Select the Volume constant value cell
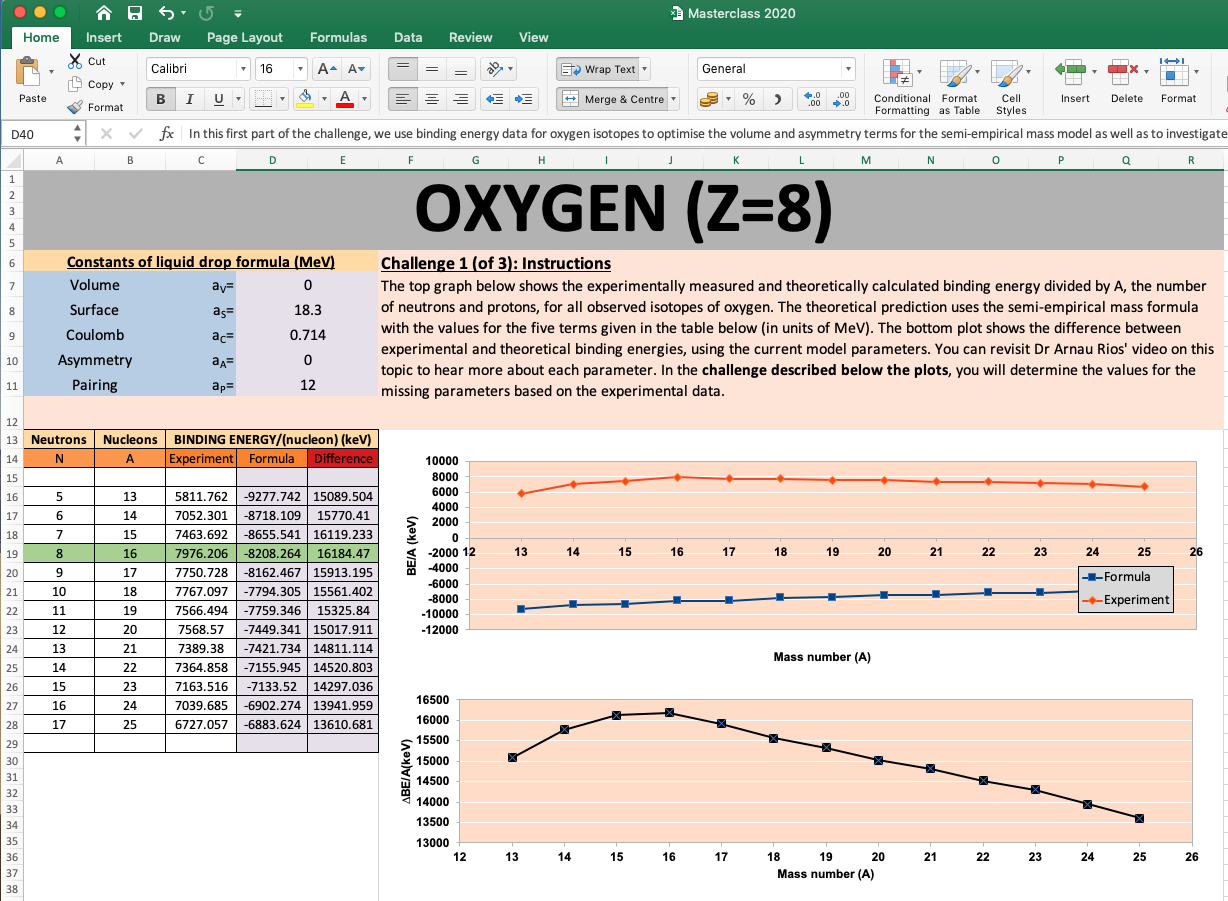This screenshot has width=1228, height=901. pos(307,285)
